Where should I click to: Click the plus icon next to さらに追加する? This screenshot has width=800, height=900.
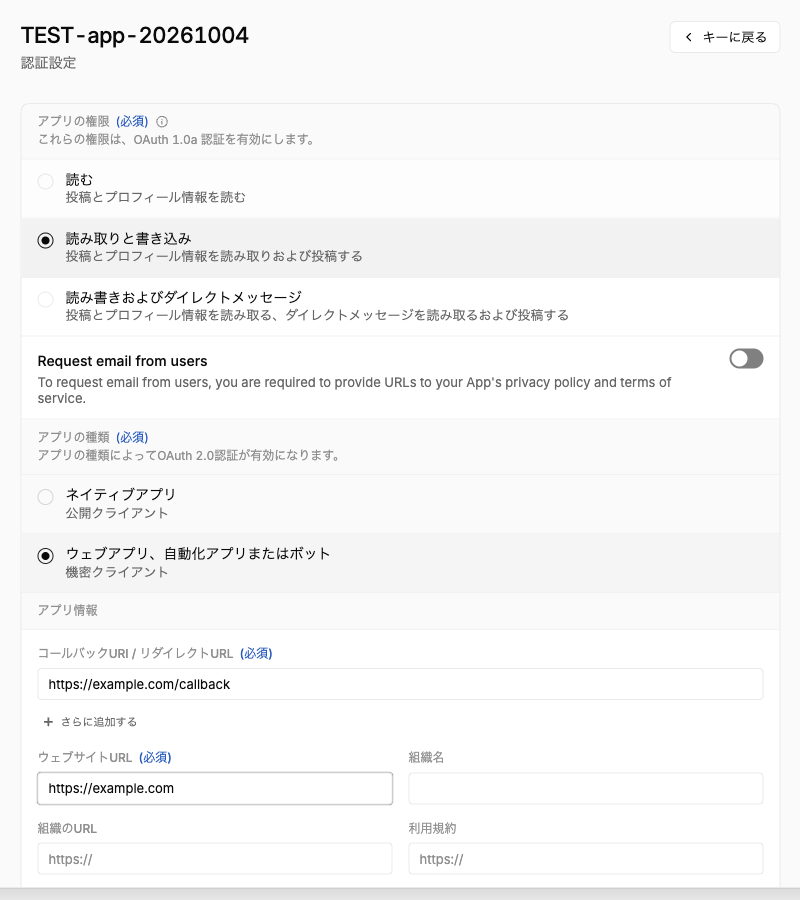(x=48, y=722)
